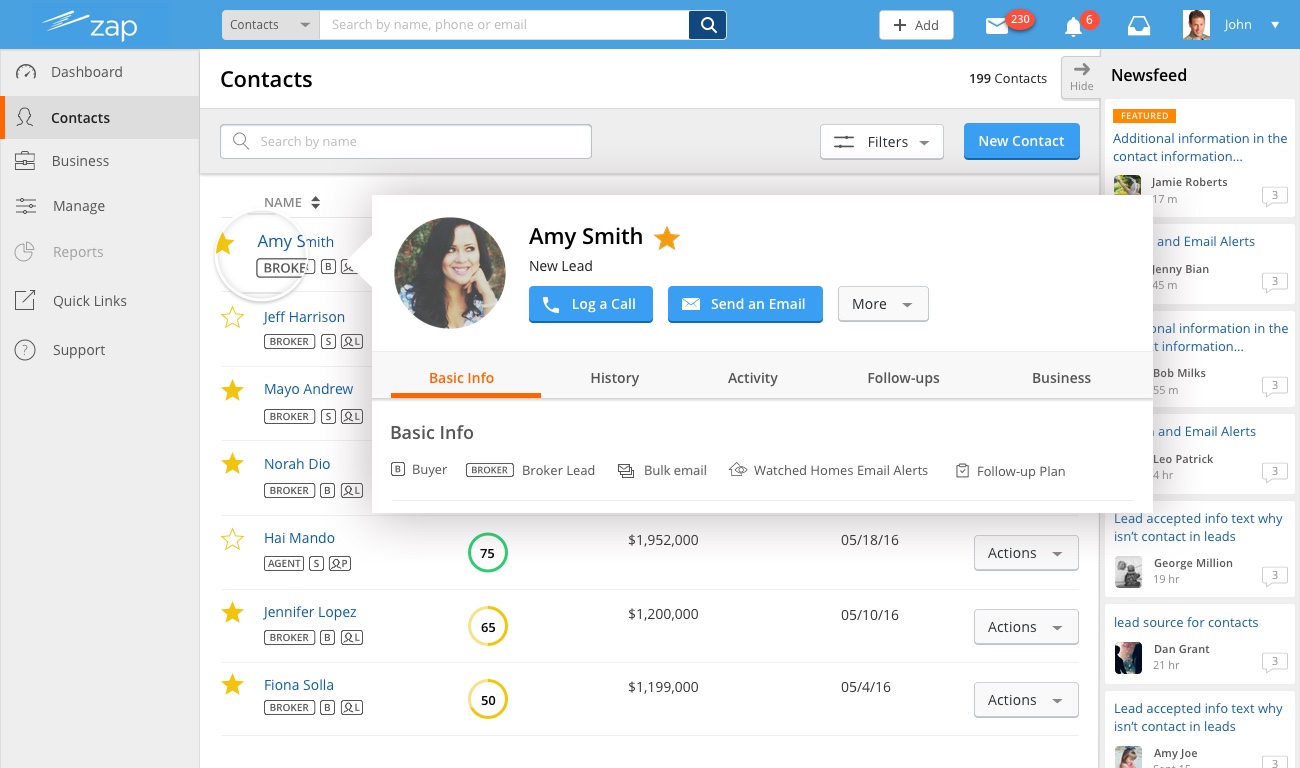This screenshot has width=1300, height=768.
Task: Open the Actions dropdown for Hai Mando
Action: [x=1026, y=553]
